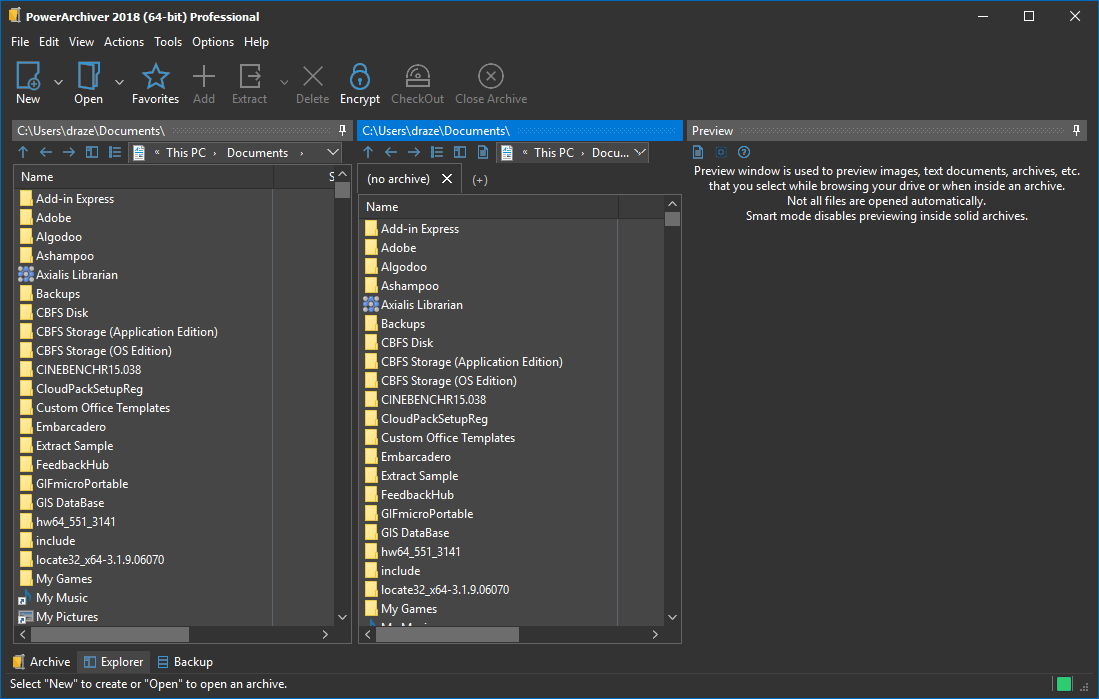The width and height of the screenshot is (1099, 699).
Task: Toggle pin on left Documents panel
Action: (342, 130)
